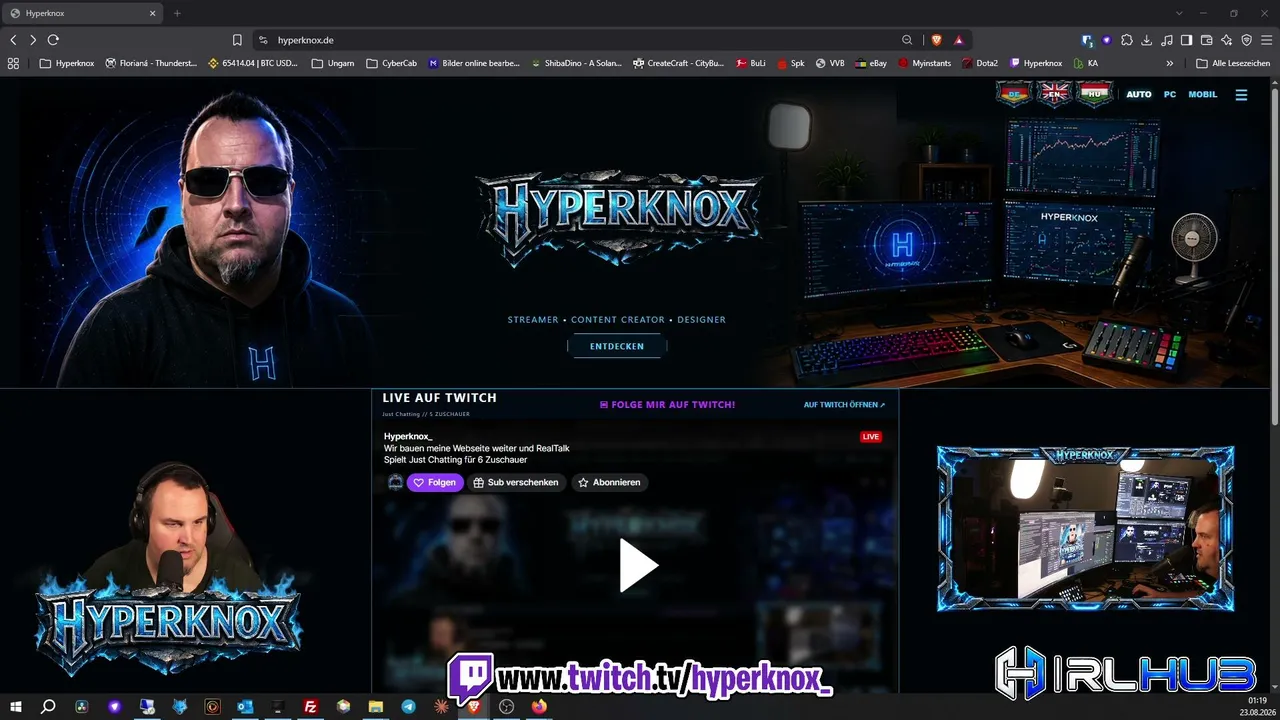Go forward in browser history
1280x720 pixels.
pyautogui.click(x=33, y=40)
